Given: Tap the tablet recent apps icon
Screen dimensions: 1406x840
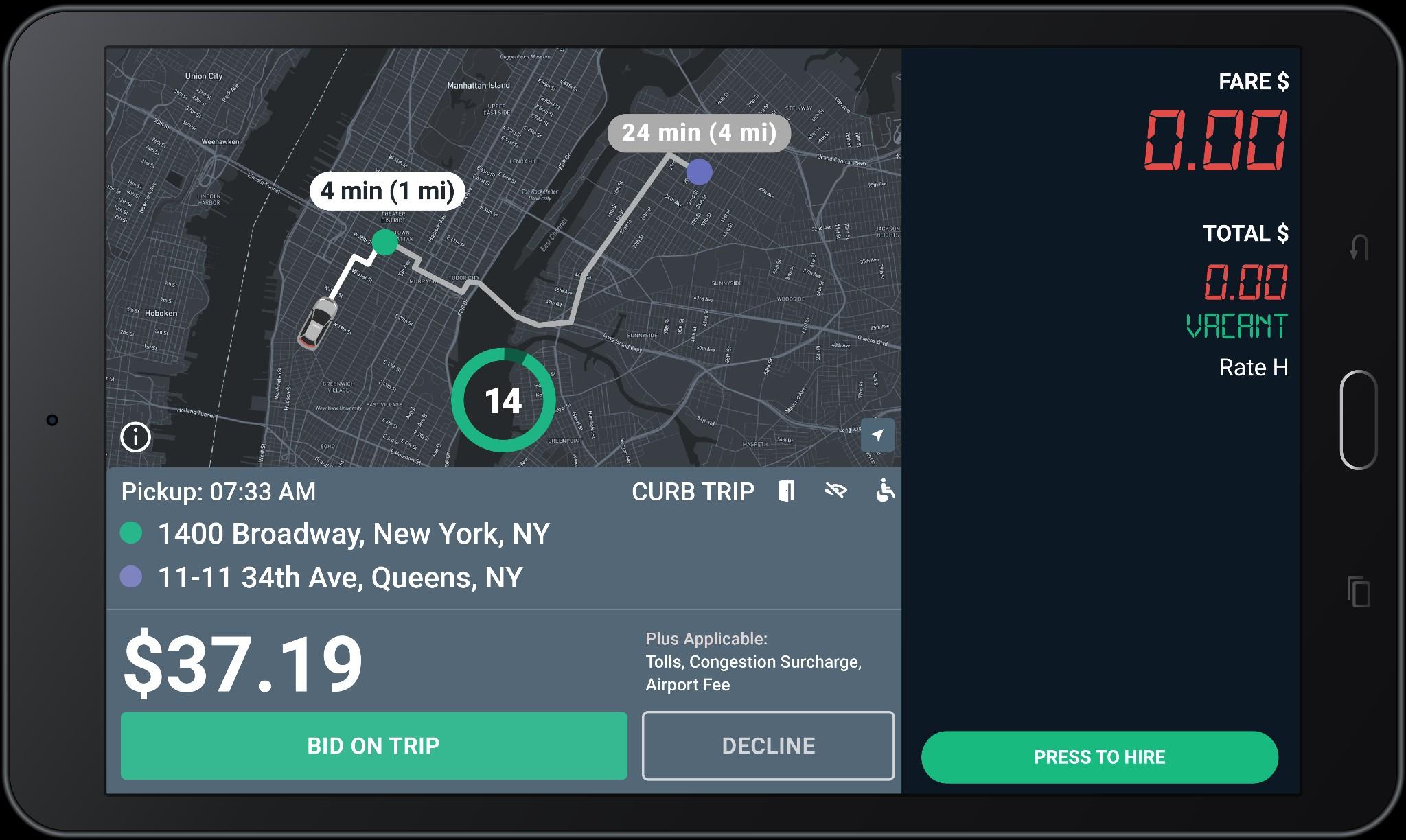Looking at the screenshot, I should point(1359,592).
